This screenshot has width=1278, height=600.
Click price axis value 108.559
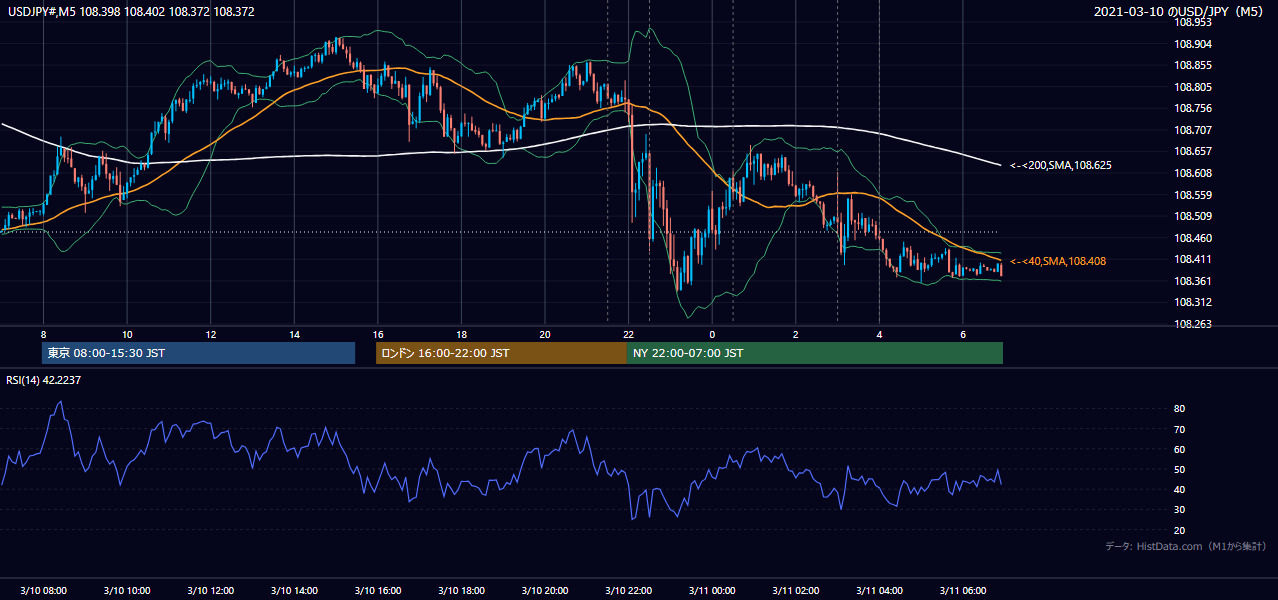1194,195
